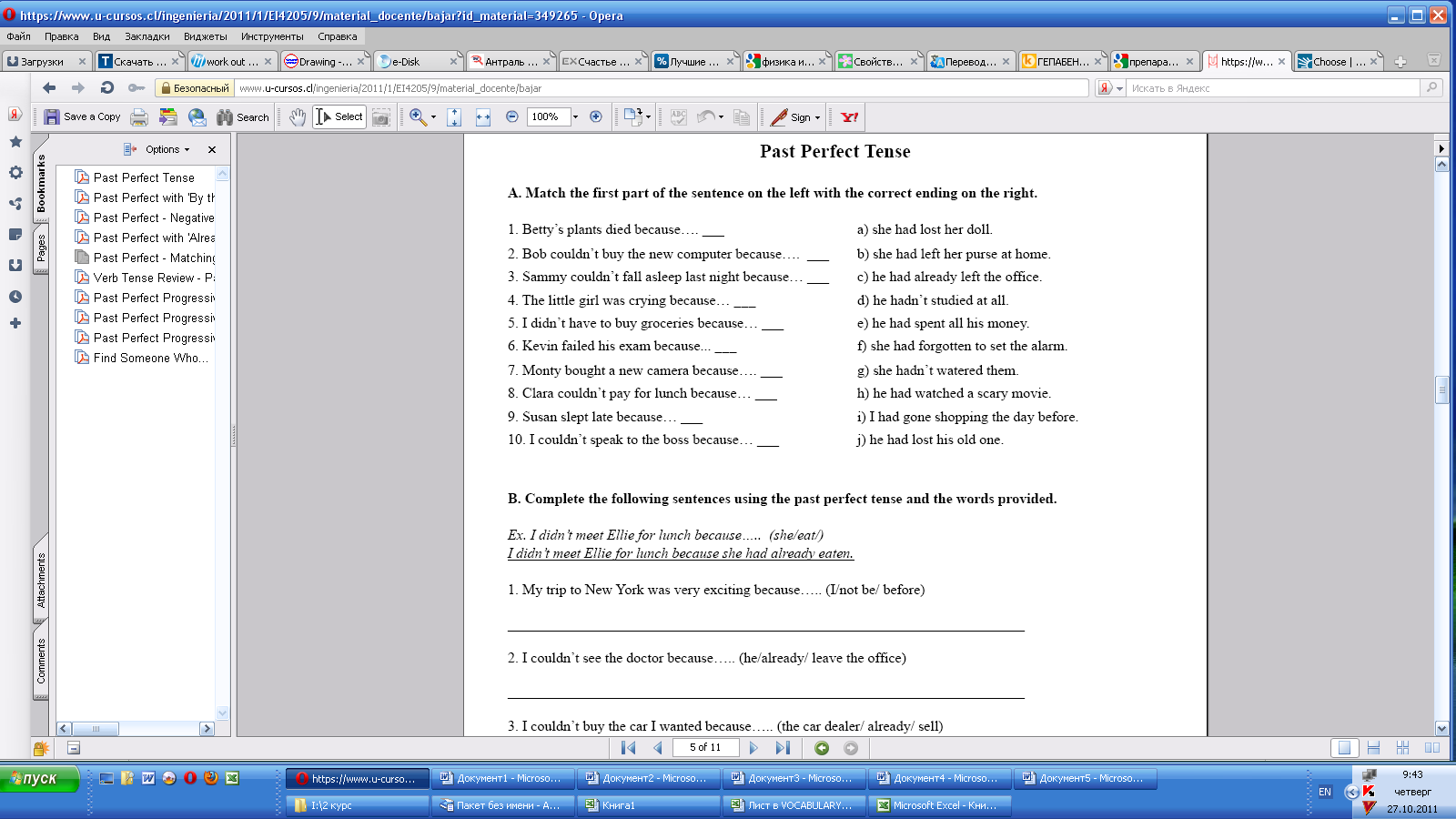Screen dimensions: 1456x819
Task: Open the Search binoculars tool
Action: tap(243, 116)
